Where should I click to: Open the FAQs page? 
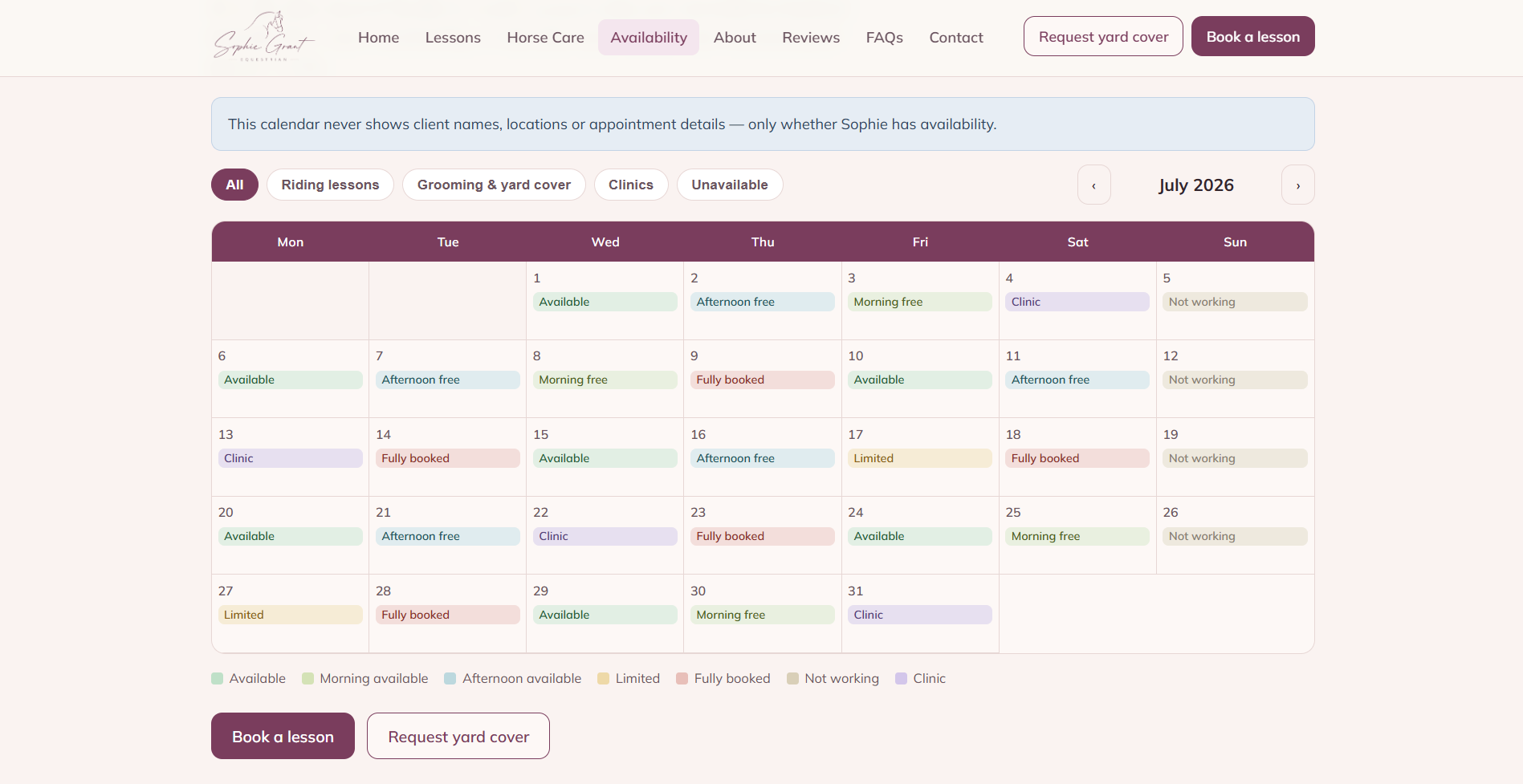884,37
